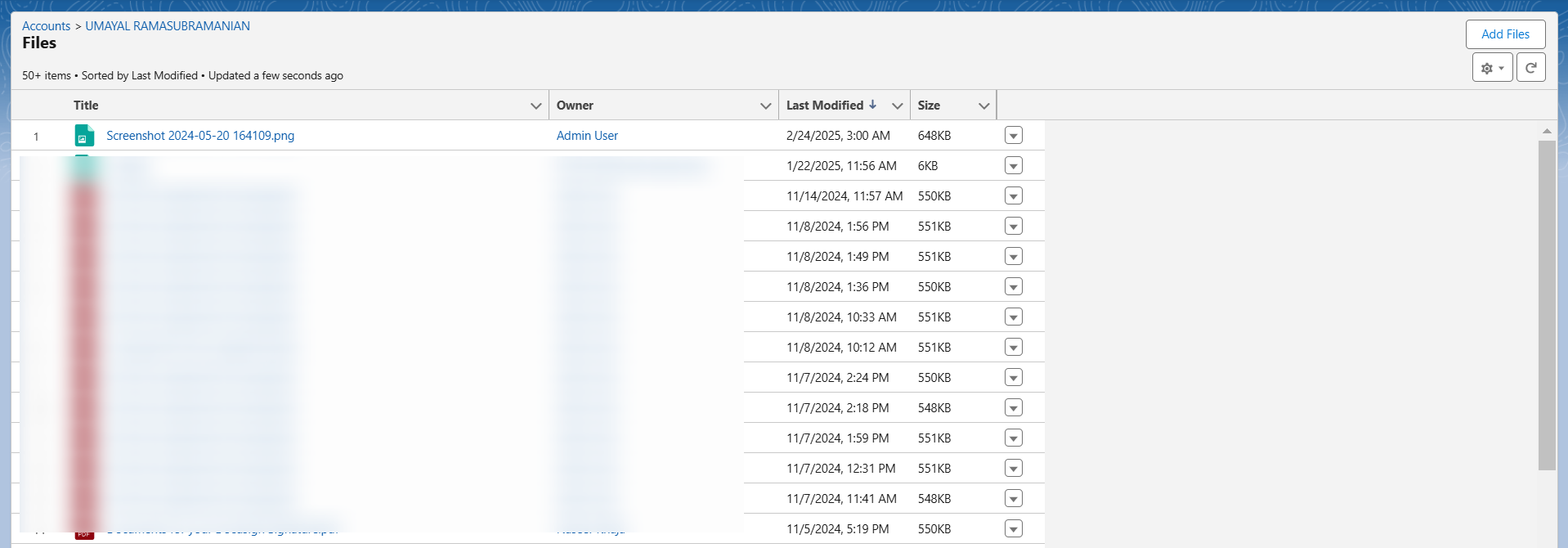Show actions for 11/8/2024, 1:36 PM row
Image resolution: width=1568 pixels, height=548 pixels.
point(1014,287)
